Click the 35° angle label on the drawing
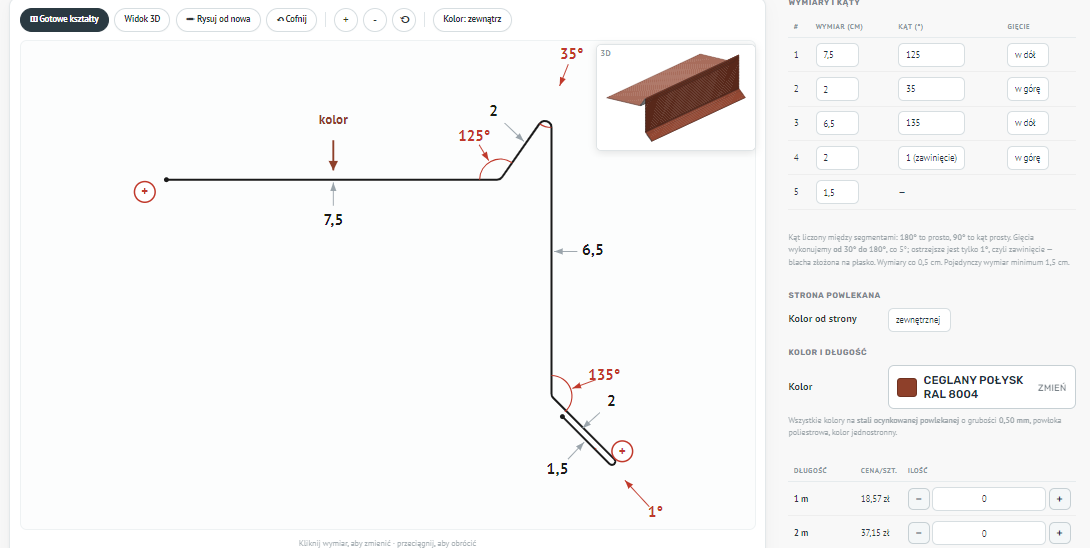This screenshot has width=1090, height=548. point(571,54)
